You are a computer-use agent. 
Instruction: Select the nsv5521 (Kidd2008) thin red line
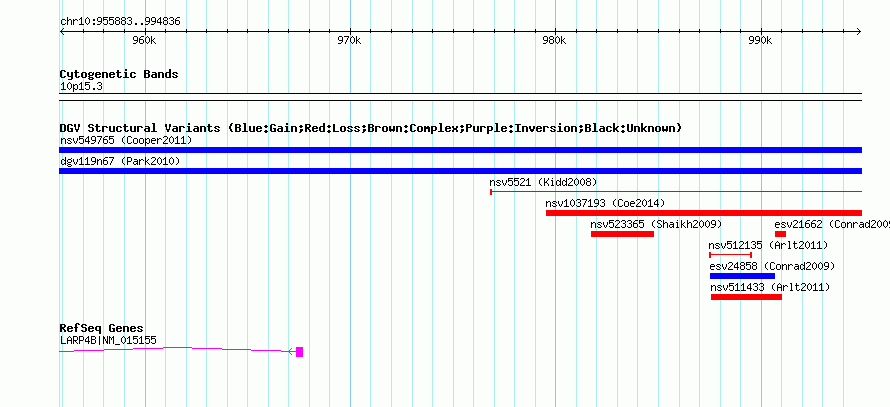[676, 192]
